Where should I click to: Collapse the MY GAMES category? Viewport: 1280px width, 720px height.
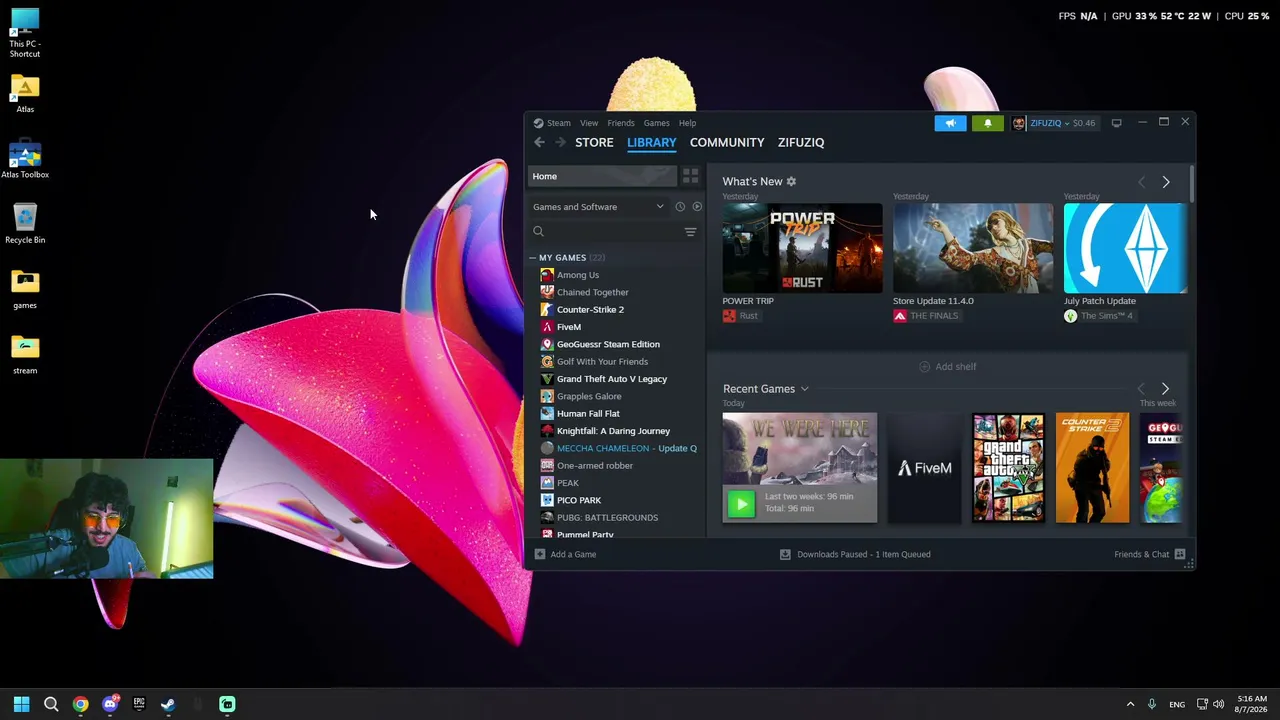[x=533, y=258]
